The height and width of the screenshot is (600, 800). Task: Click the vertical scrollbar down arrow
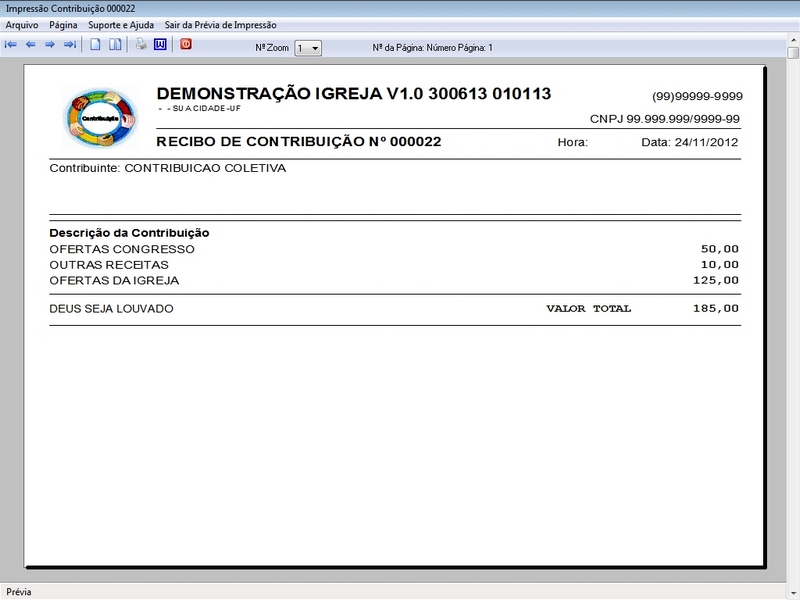tap(793, 594)
